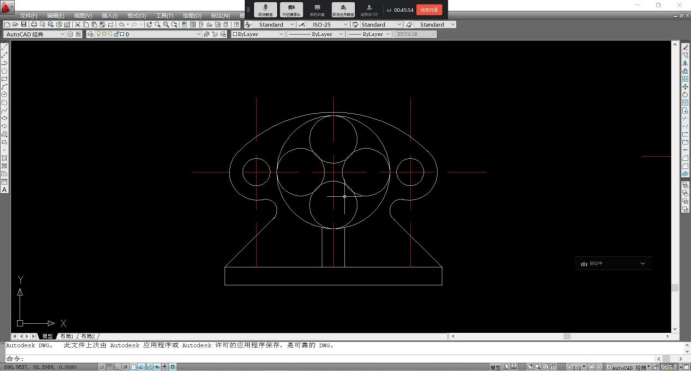Open the ByLayer linetype dropdown
Screen dimensions: 692x372
pos(316,34)
